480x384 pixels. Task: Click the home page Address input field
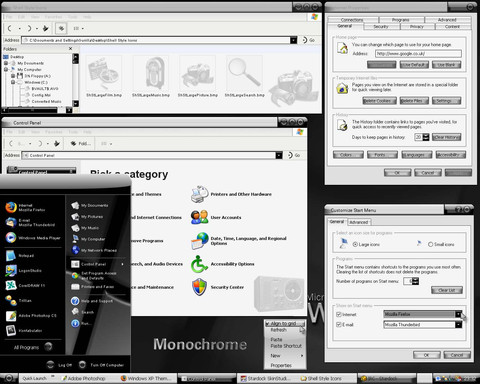418,54
